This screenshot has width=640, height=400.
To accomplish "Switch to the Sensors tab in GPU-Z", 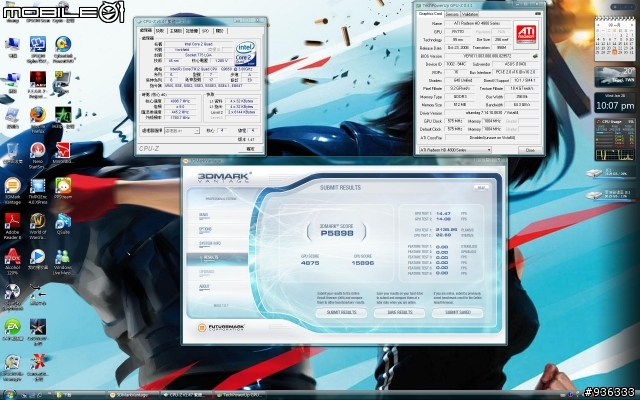I will [452, 14].
